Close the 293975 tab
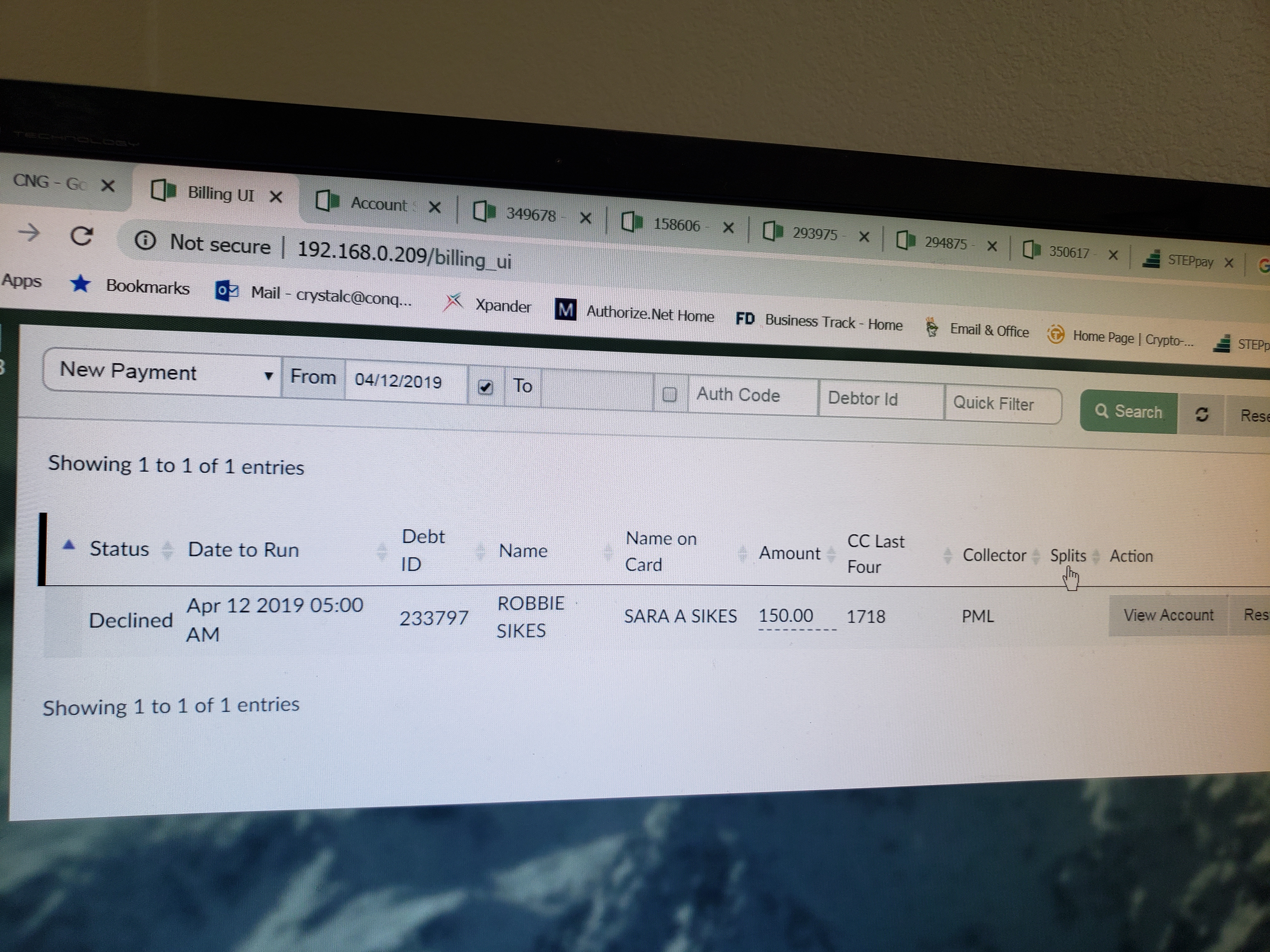1270x952 pixels. coord(864,237)
